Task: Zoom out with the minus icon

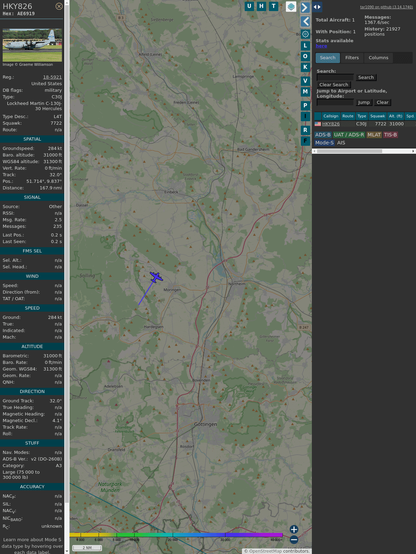Action: click(294, 540)
